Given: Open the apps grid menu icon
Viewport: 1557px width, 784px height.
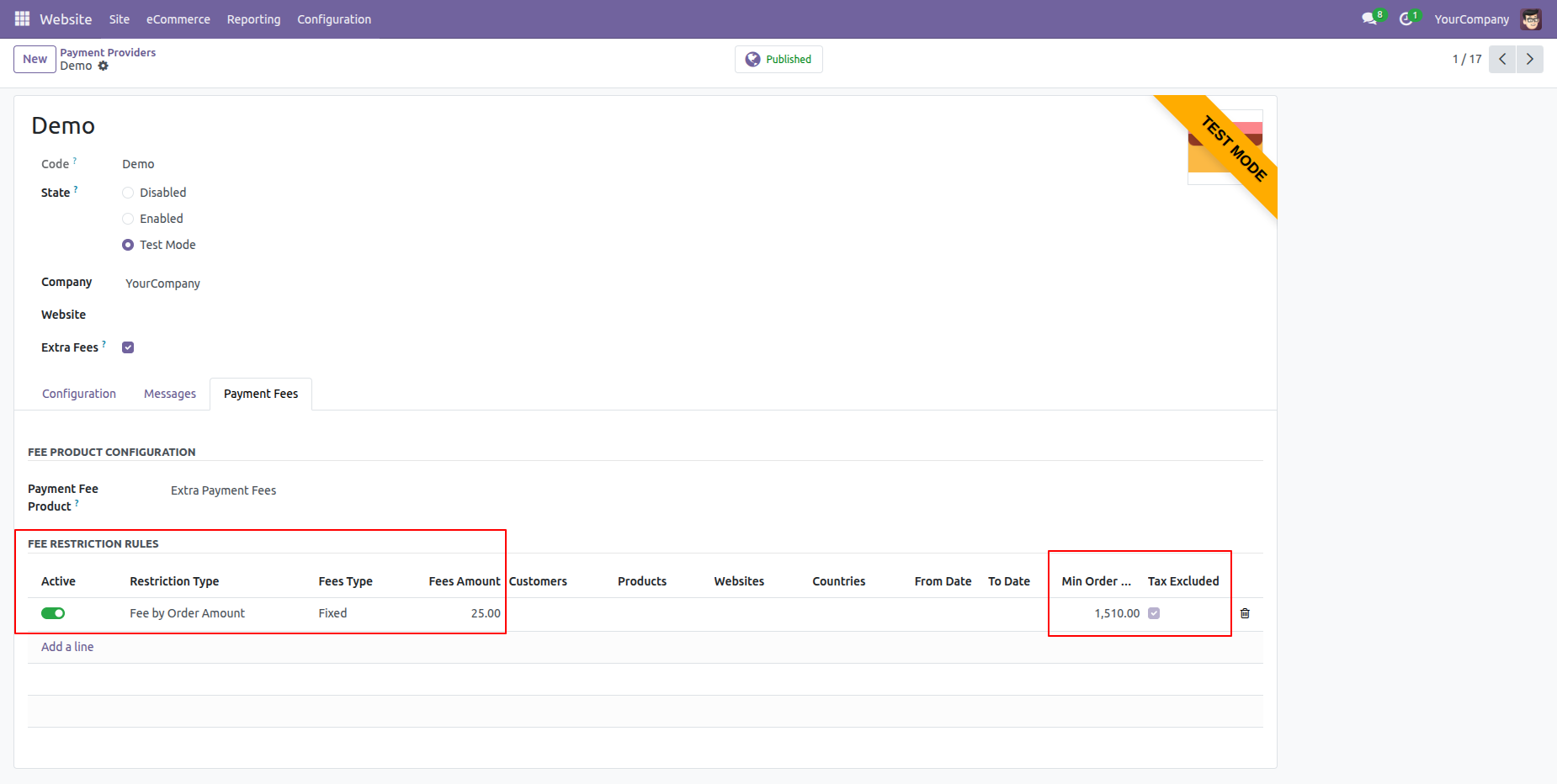Looking at the screenshot, I should pyautogui.click(x=22, y=19).
